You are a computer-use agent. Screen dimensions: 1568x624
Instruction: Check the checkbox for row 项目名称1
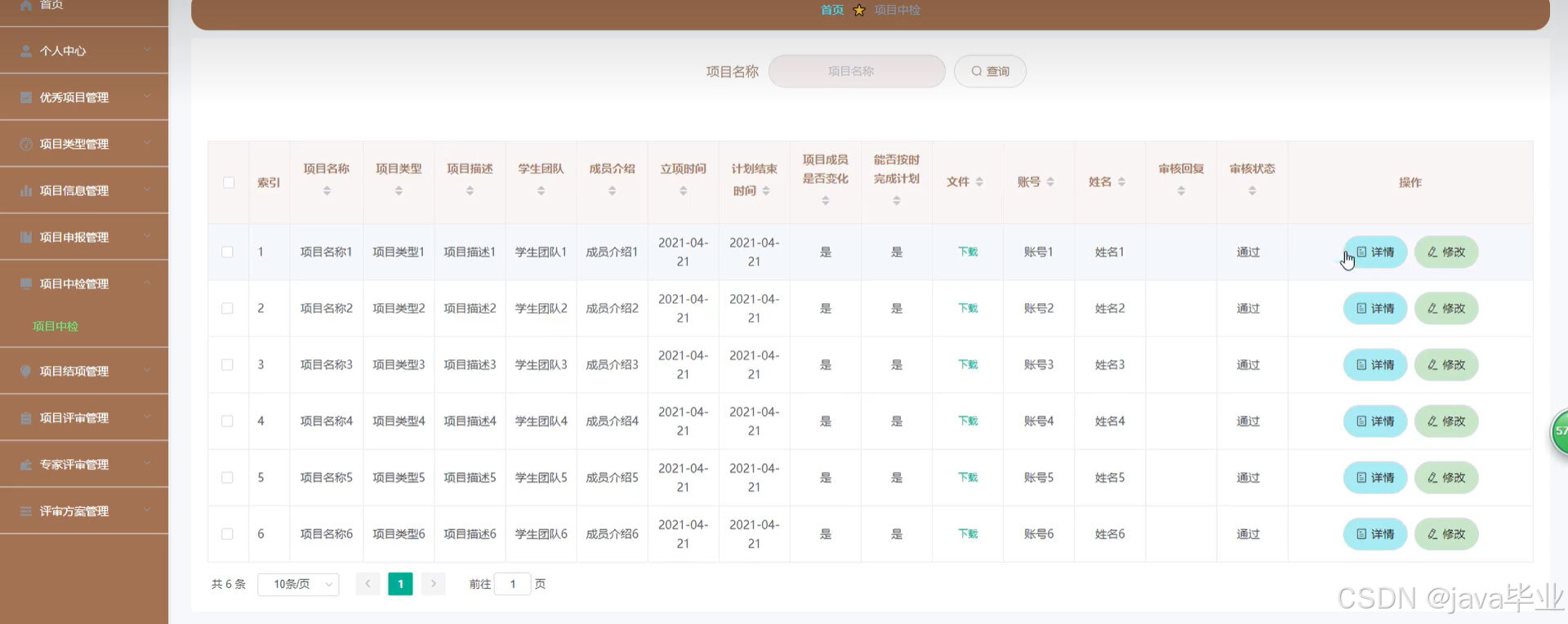(227, 252)
